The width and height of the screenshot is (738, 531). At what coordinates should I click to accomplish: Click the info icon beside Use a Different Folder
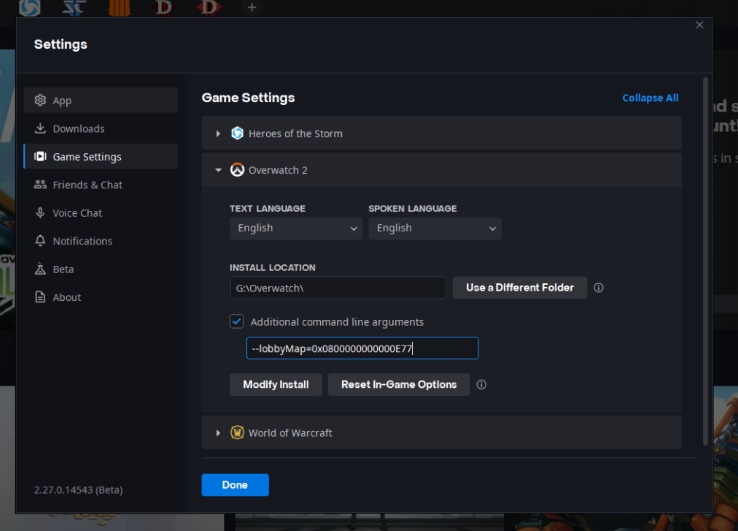(599, 288)
